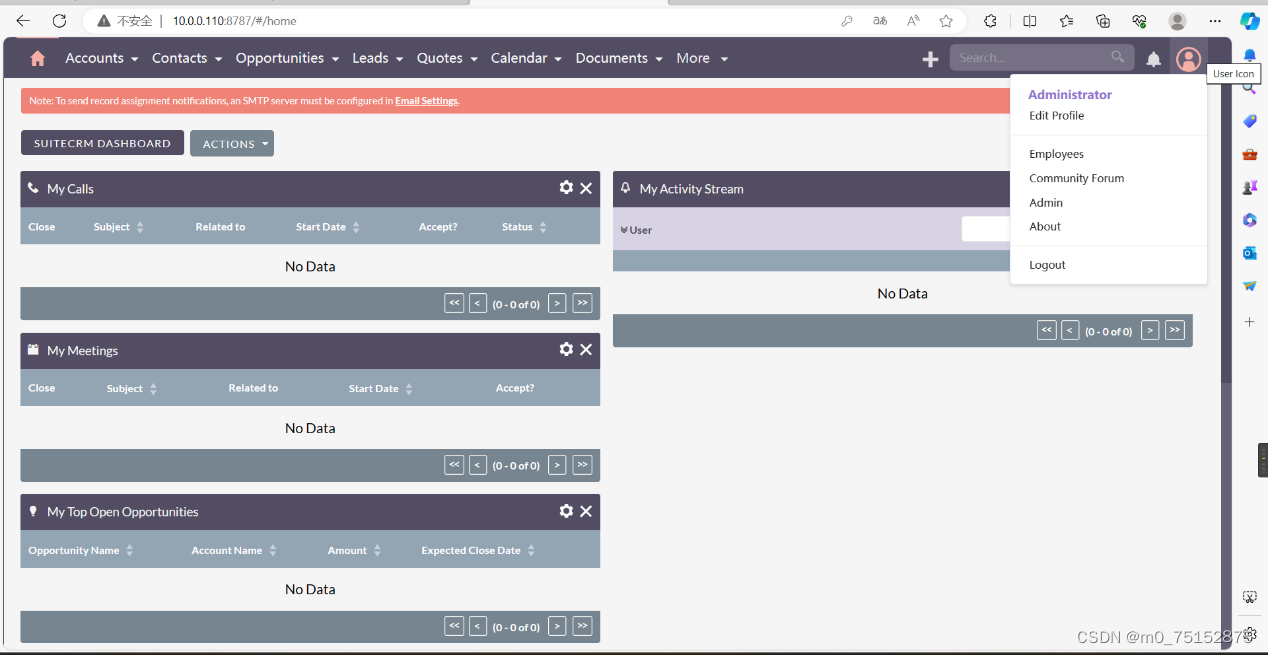Open the search icon in Edge sidebar
Viewport: 1268px width, 655px height.
1249,87
